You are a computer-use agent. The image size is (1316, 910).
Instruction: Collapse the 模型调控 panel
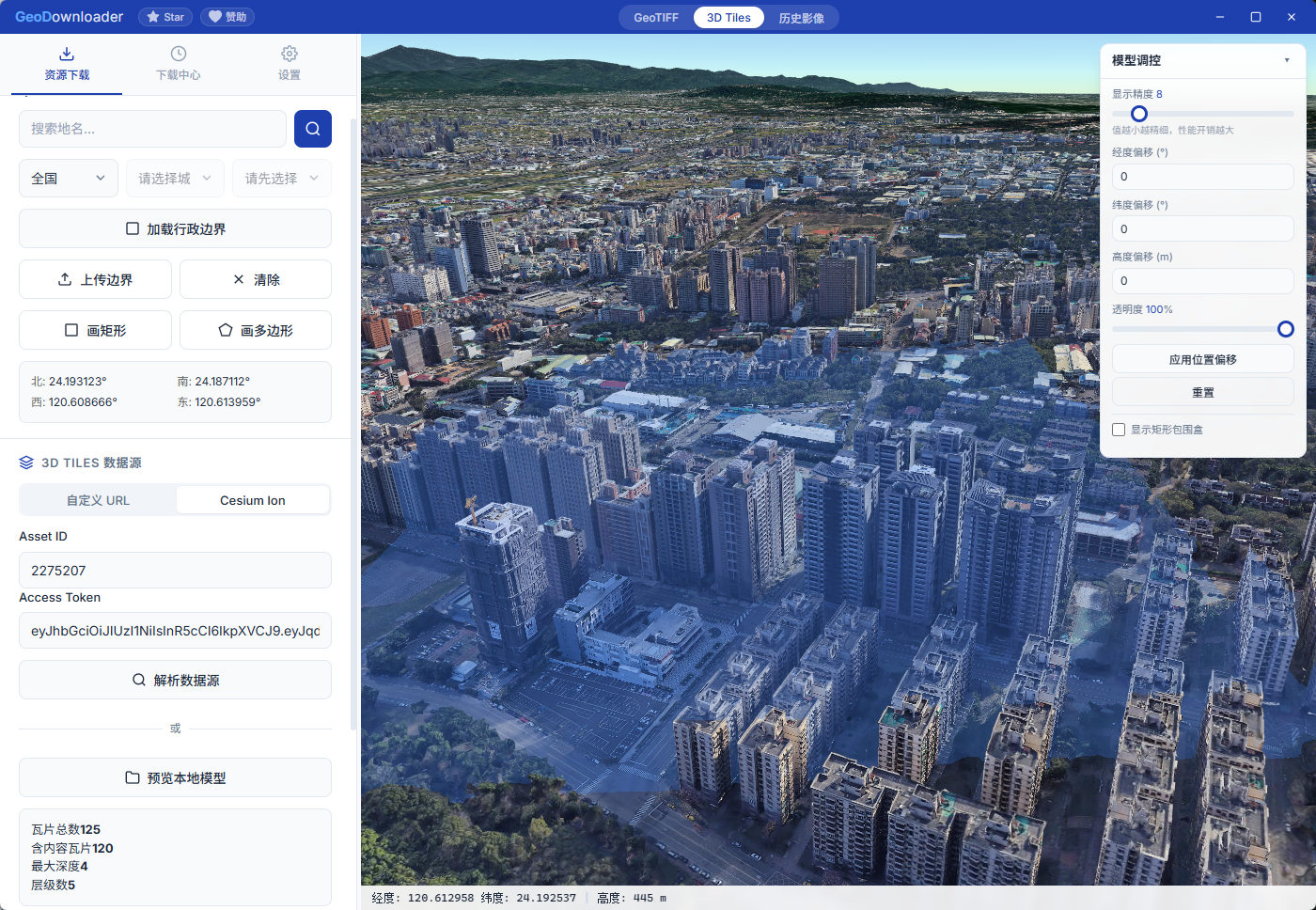(1287, 60)
